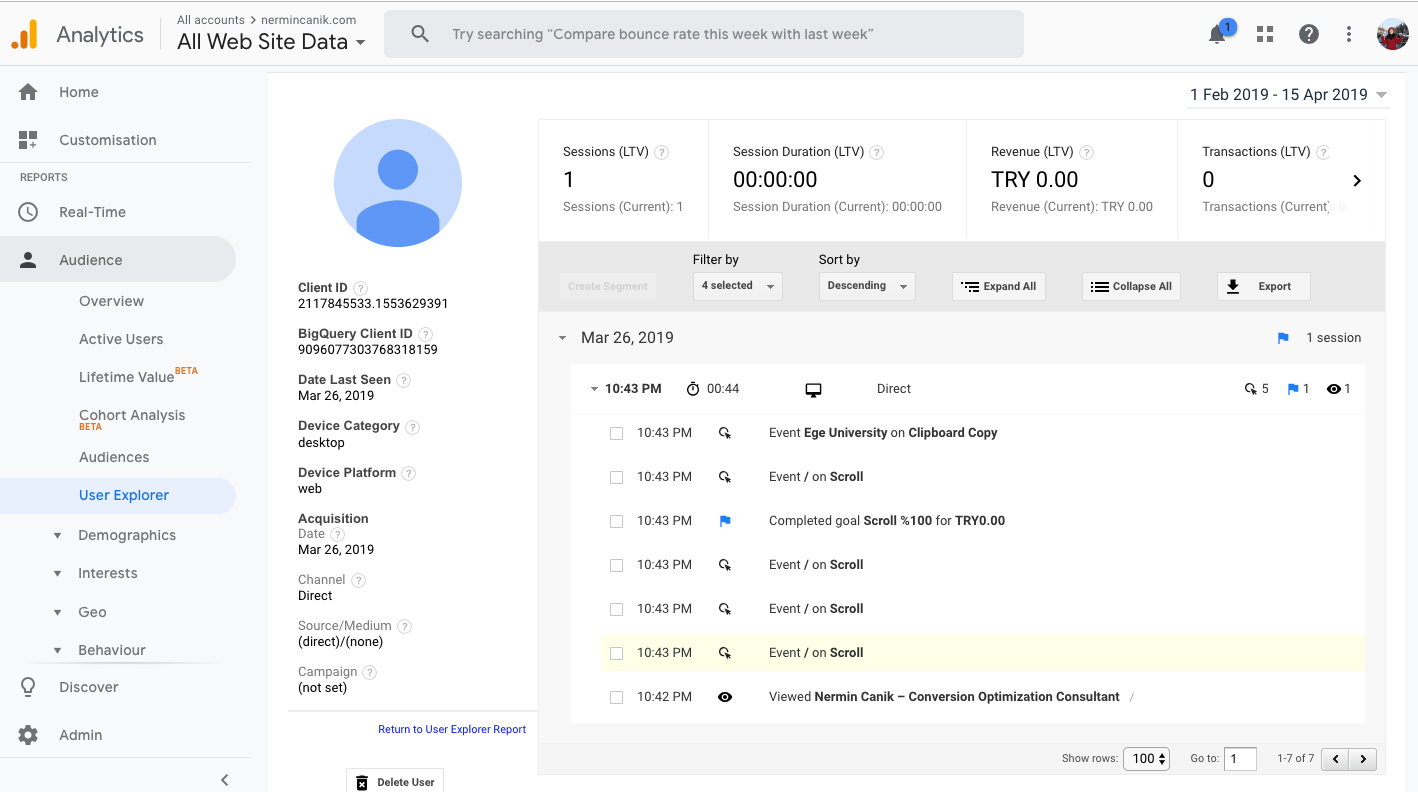1418x792 pixels.
Task: Click the session duration stopwatch icon
Action: point(693,389)
